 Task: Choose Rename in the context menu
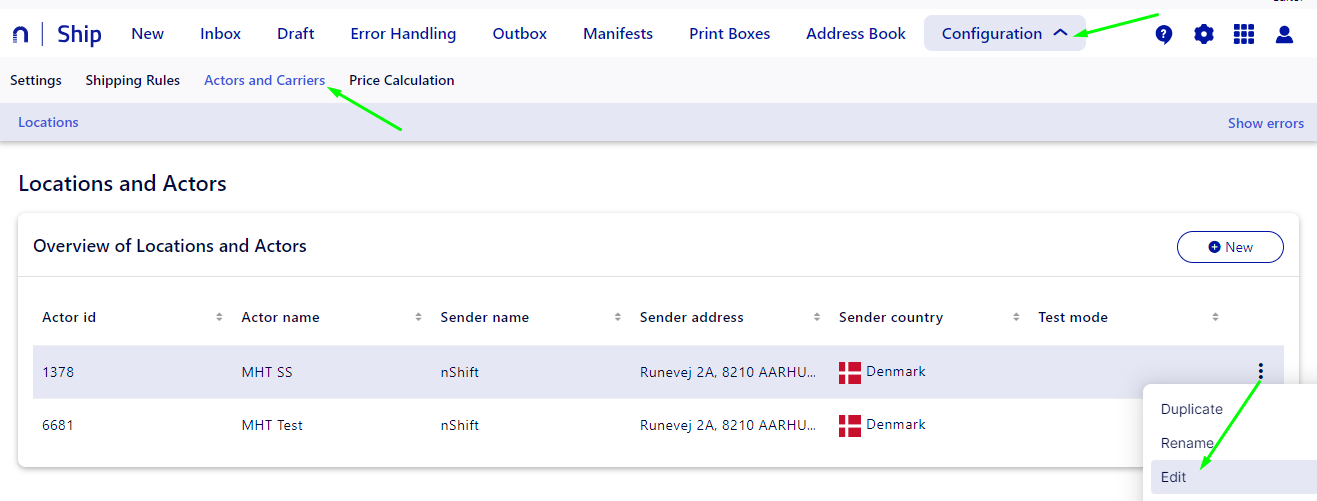click(x=1187, y=443)
